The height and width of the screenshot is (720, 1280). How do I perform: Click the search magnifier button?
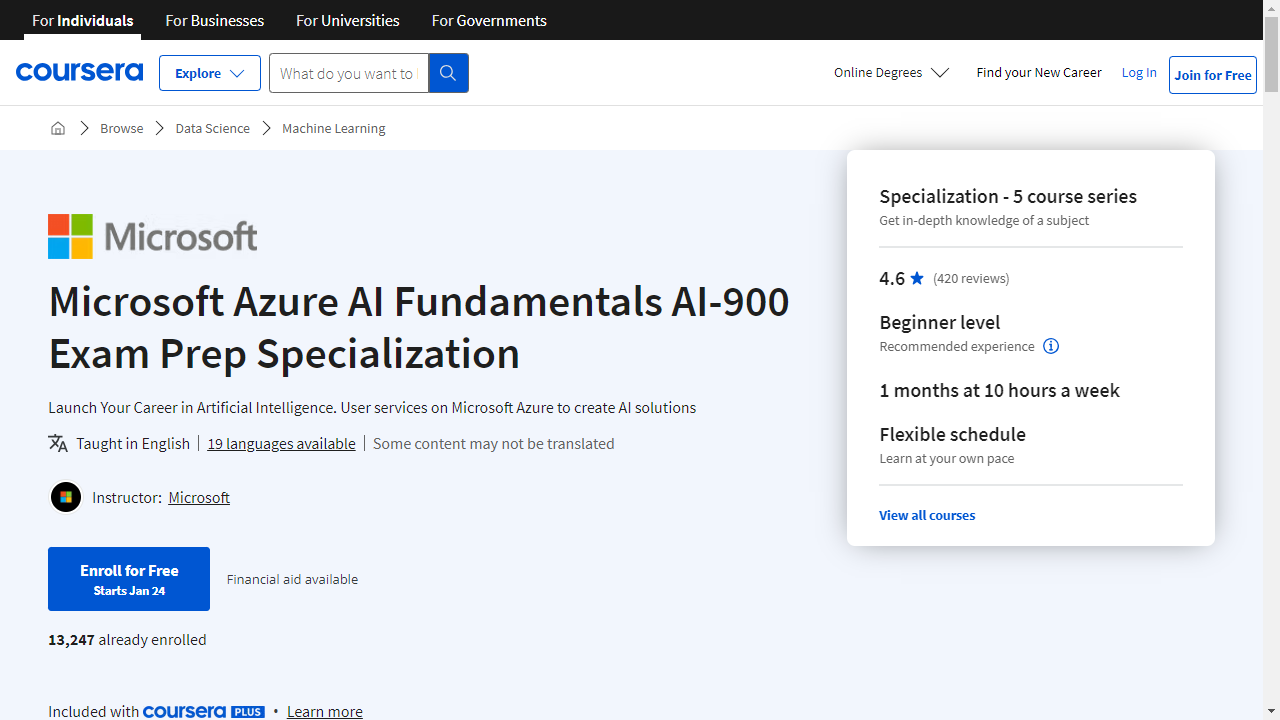[448, 73]
